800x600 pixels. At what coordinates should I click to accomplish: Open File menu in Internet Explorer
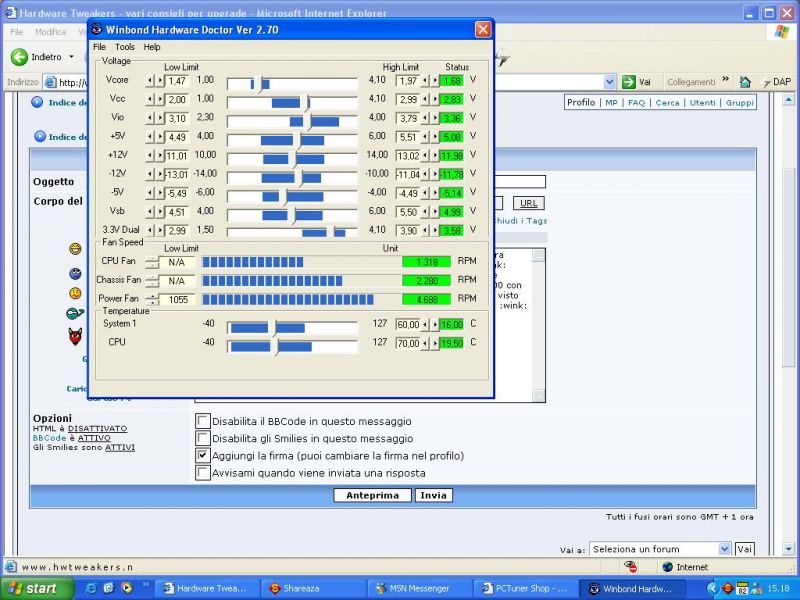pyautogui.click(x=16, y=32)
